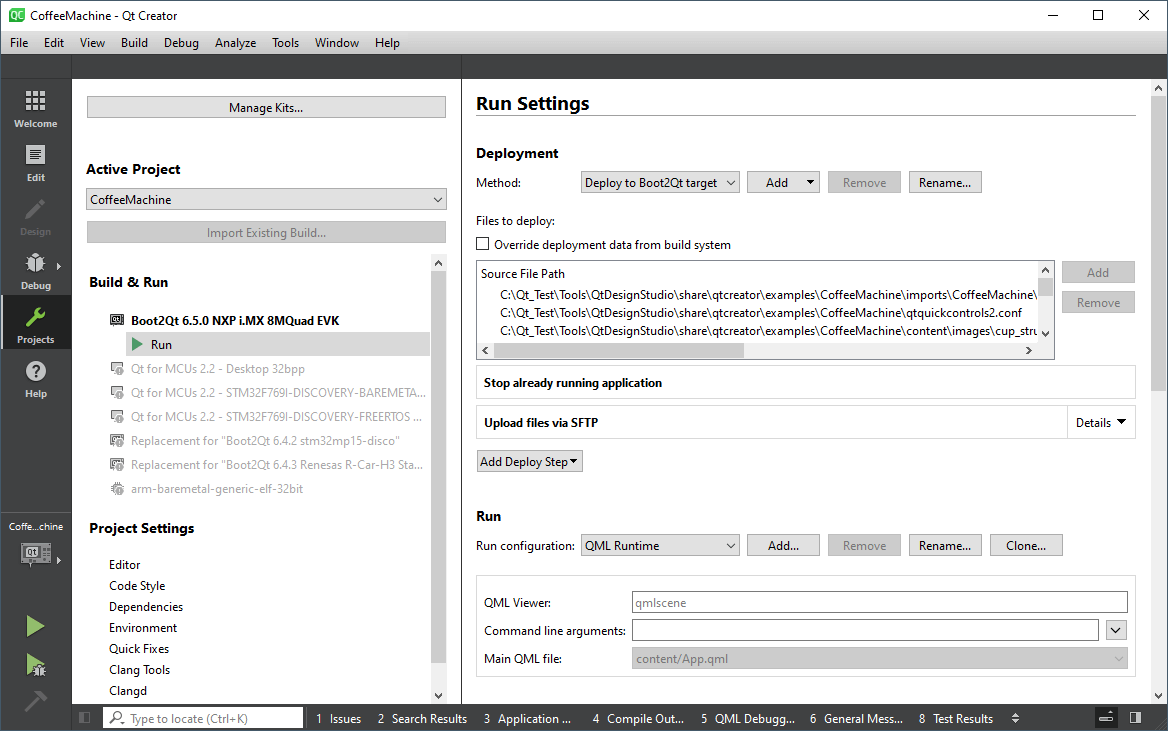Open the Active Project dropdown

click(266, 200)
